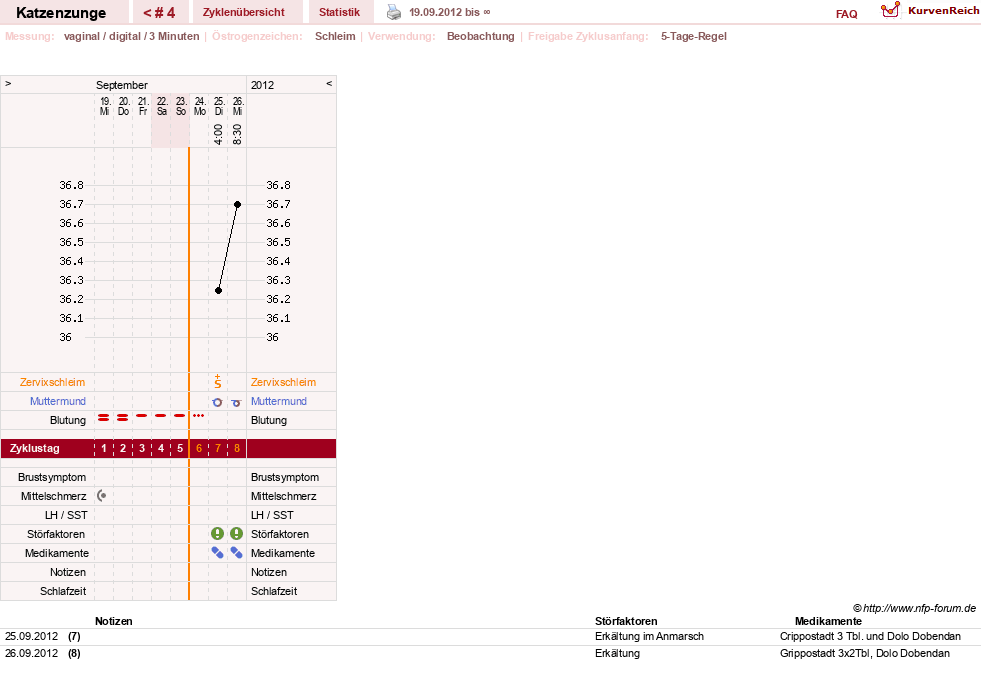Click the left Zervixschleim row label

(53, 382)
